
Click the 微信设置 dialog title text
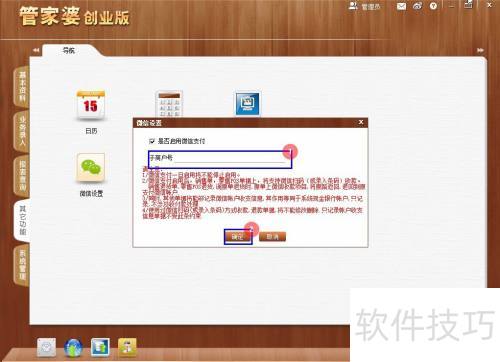pos(149,123)
